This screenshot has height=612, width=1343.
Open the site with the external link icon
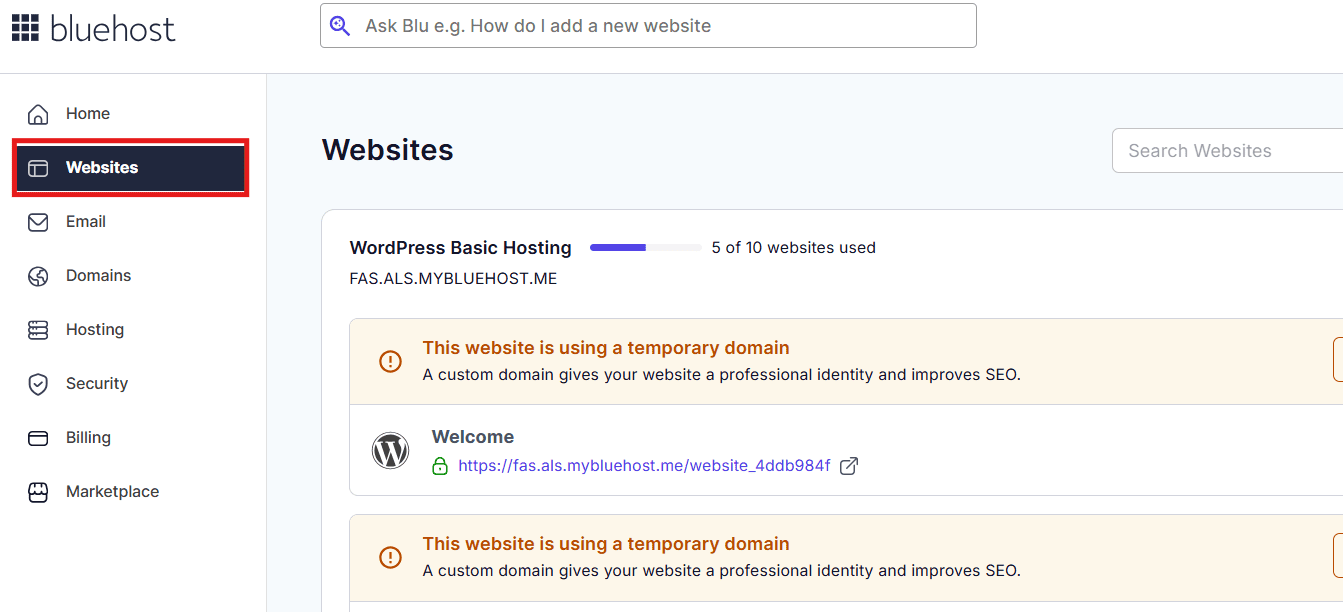point(849,465)
